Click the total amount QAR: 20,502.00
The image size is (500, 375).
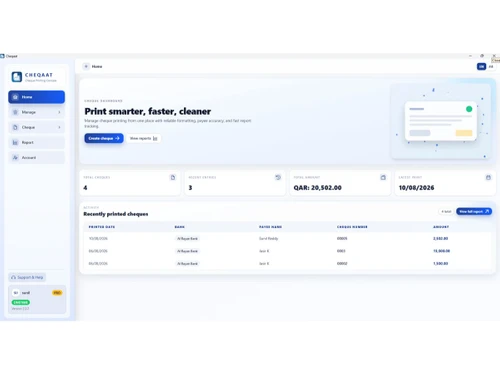(317, 188)
